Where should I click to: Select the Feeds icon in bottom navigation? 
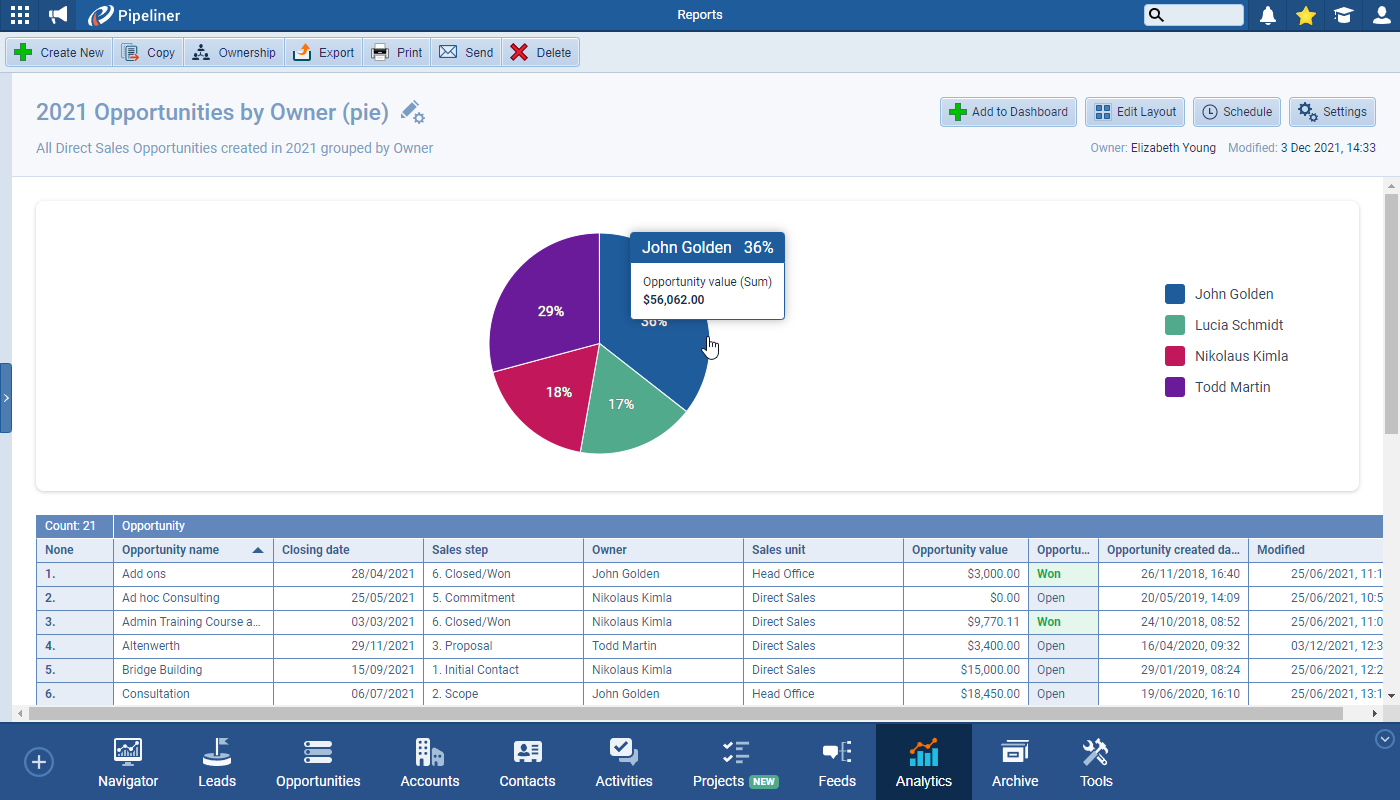(x=837, y=762)
